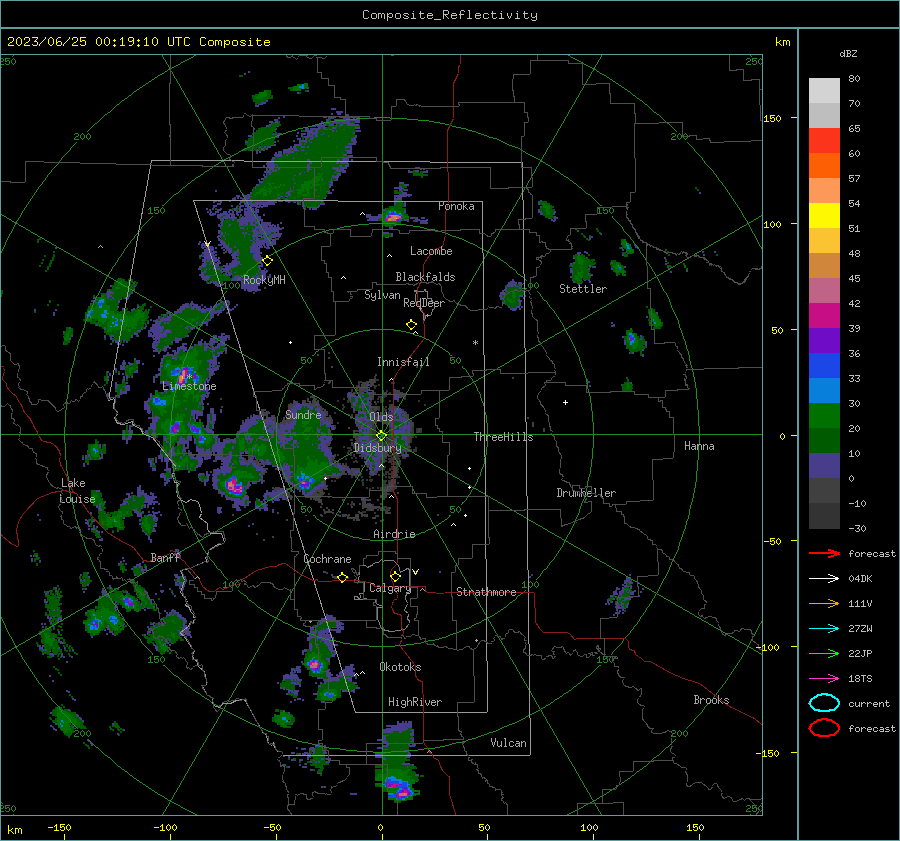
Task: Click the purple legend swatch between 10 and 0
Action: tap(824, 466)
